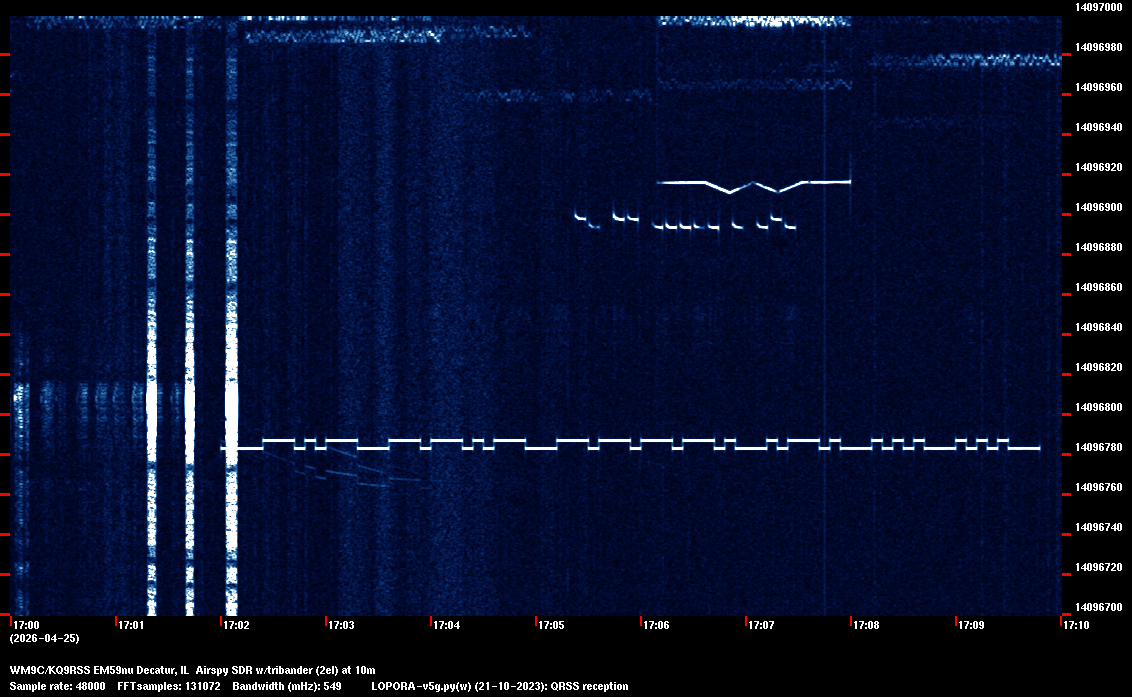Click the 14096800 frequency label
This screenshot has width=1132, height=697.
click(1098, 407)
